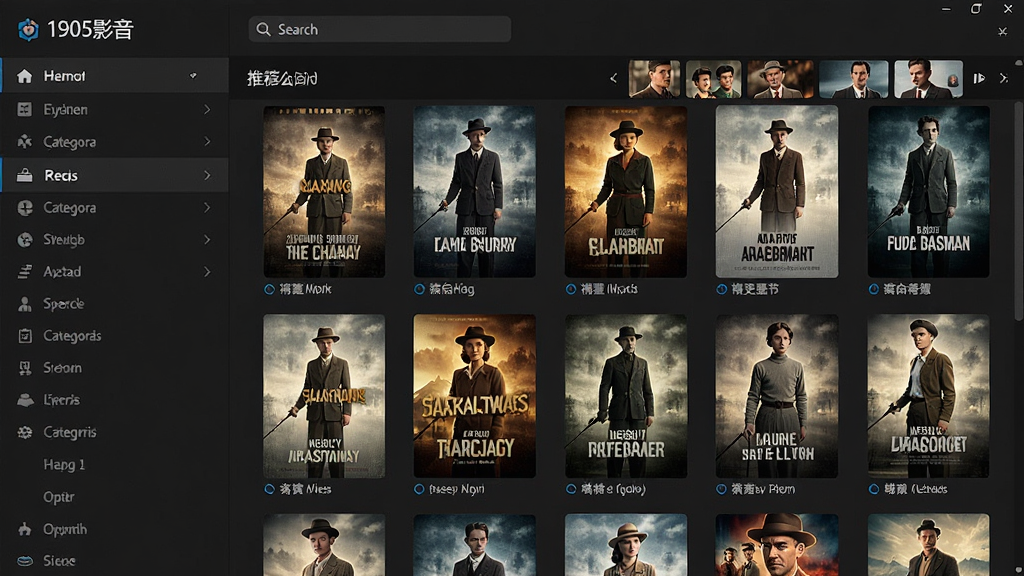Click the icon beside the Steorn entry
The image size is (1024, 576).
coord(25,368)
